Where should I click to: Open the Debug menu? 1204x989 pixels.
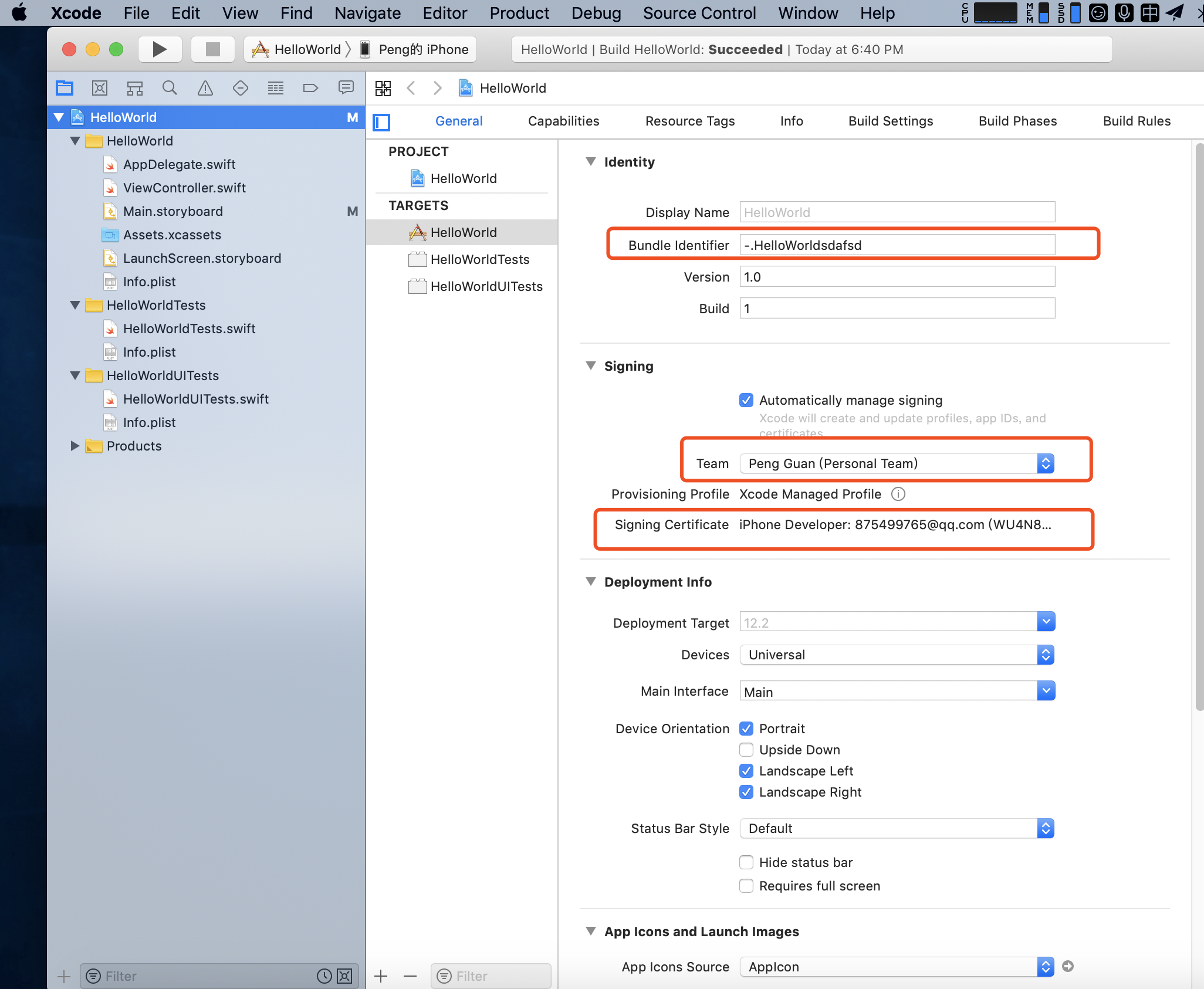click(596, 13)
